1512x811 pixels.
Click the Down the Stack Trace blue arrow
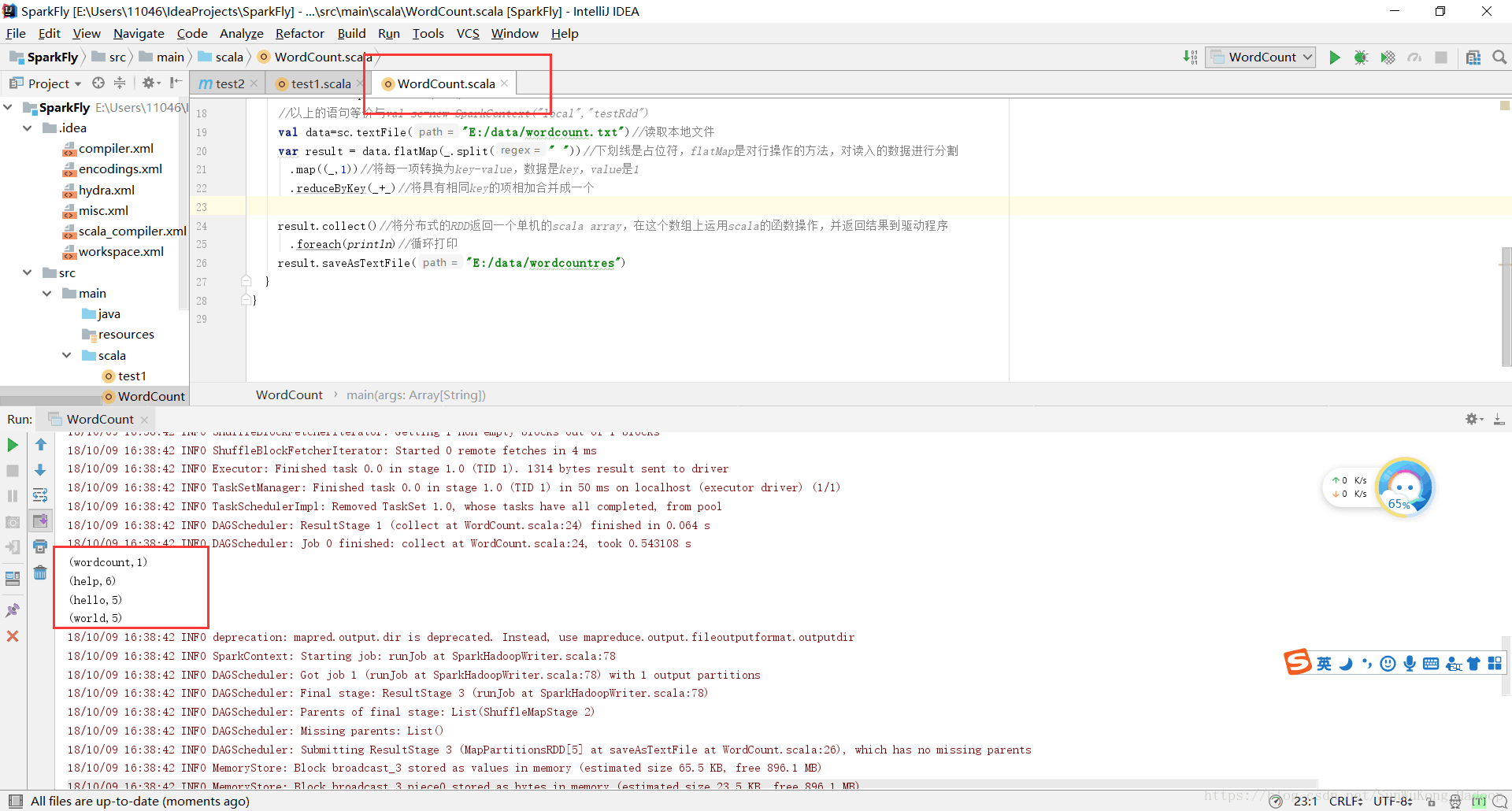tap(41, 470)
